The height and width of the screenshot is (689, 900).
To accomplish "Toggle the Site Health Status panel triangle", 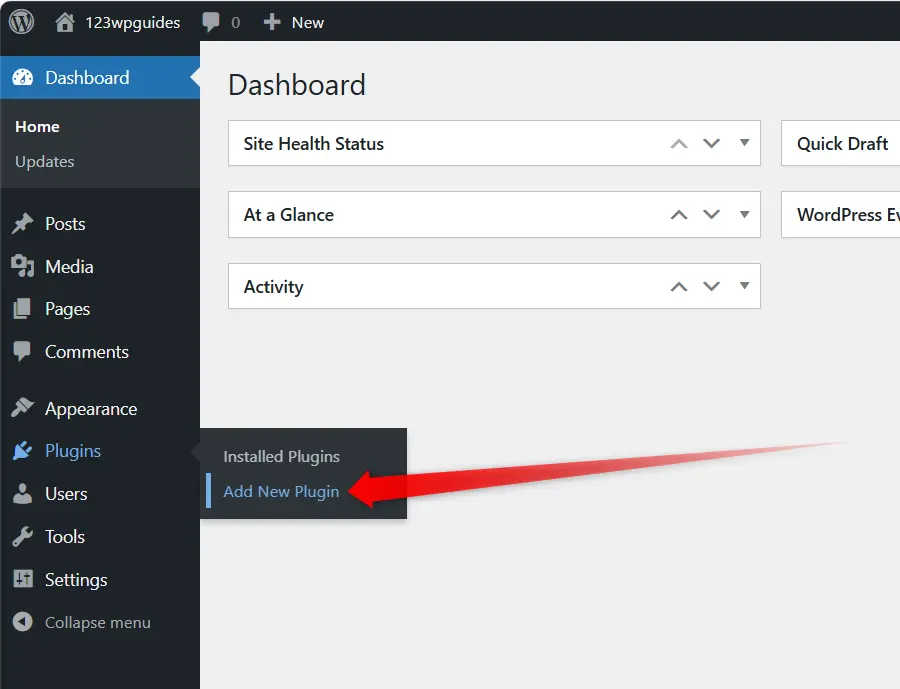I will tap(744, 143).
